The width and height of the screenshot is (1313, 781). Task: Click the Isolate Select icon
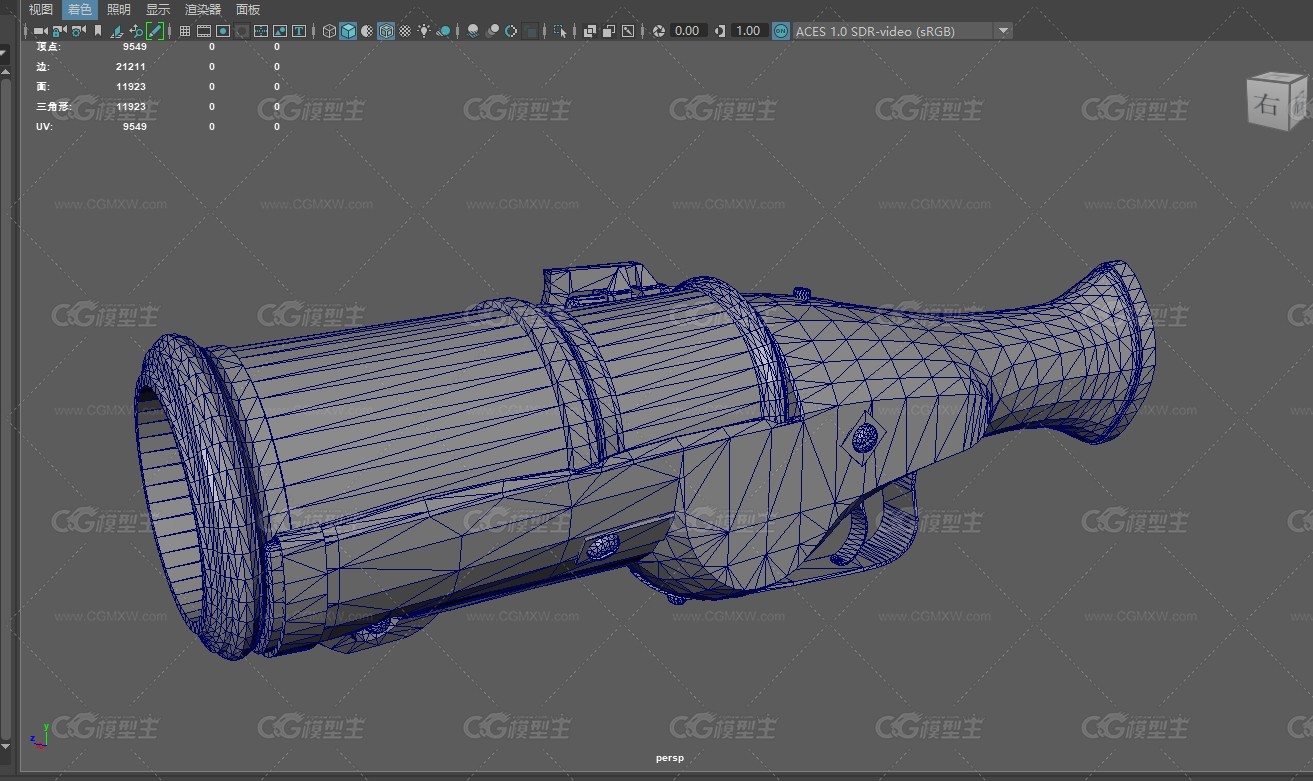(558, 31)
